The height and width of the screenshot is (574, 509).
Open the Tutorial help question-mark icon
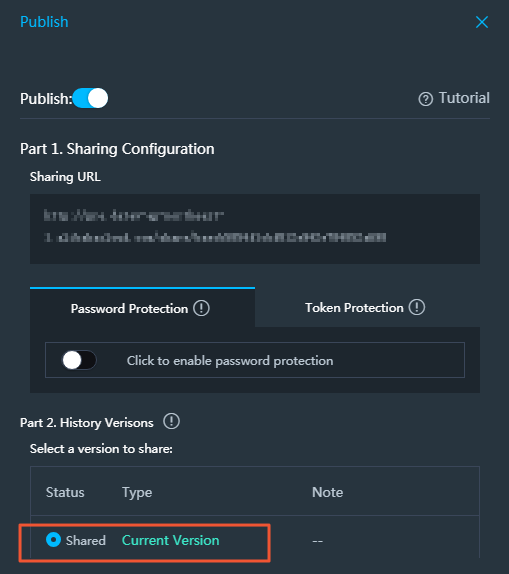click(x=426, y=99)
